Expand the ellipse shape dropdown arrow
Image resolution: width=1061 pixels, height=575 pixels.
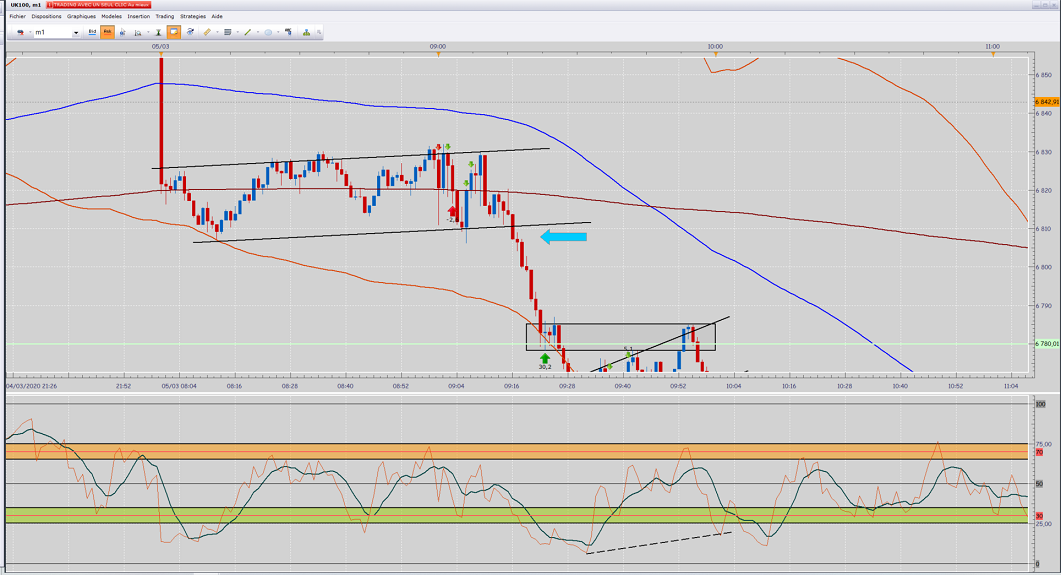tap(278, 32)
